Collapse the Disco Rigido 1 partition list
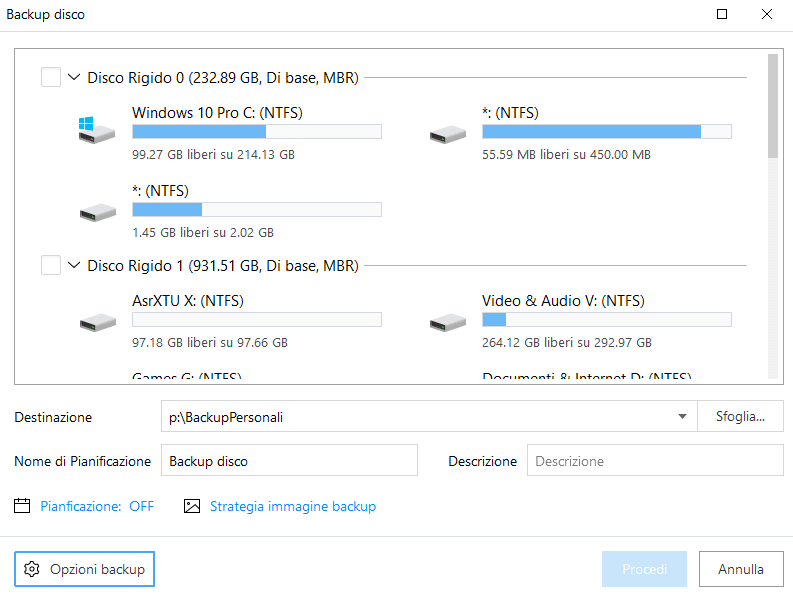Viewport: 793px width, 601px height. tap(74, 266)
